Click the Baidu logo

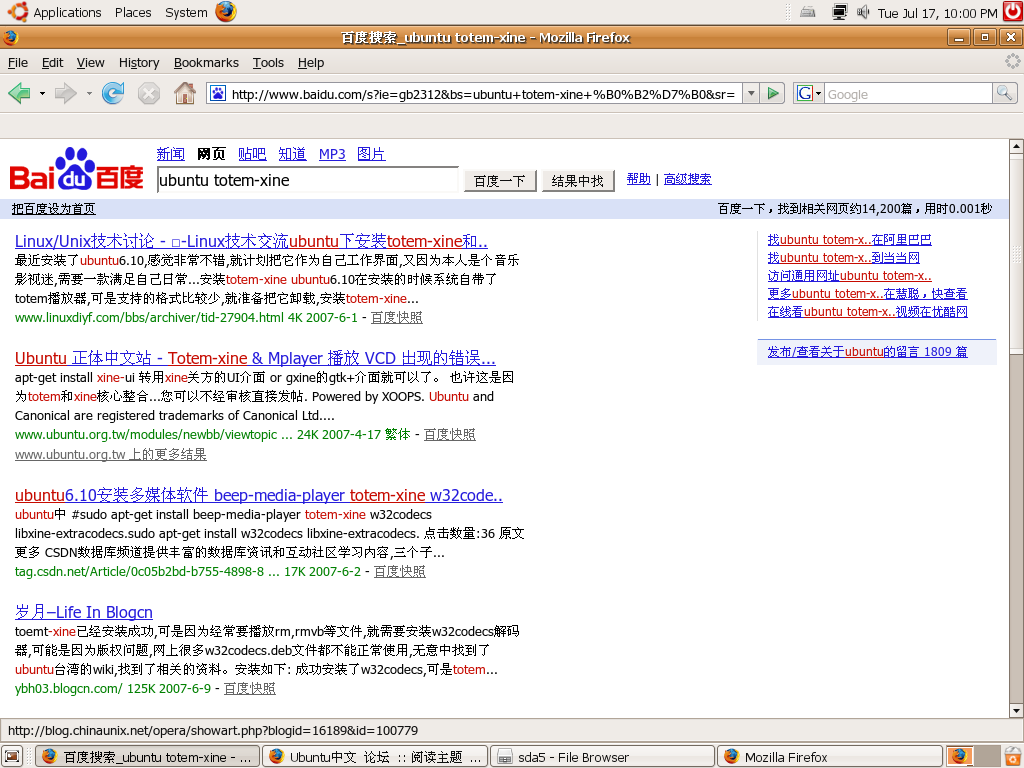pyautogui.click(x=76, y=169)
